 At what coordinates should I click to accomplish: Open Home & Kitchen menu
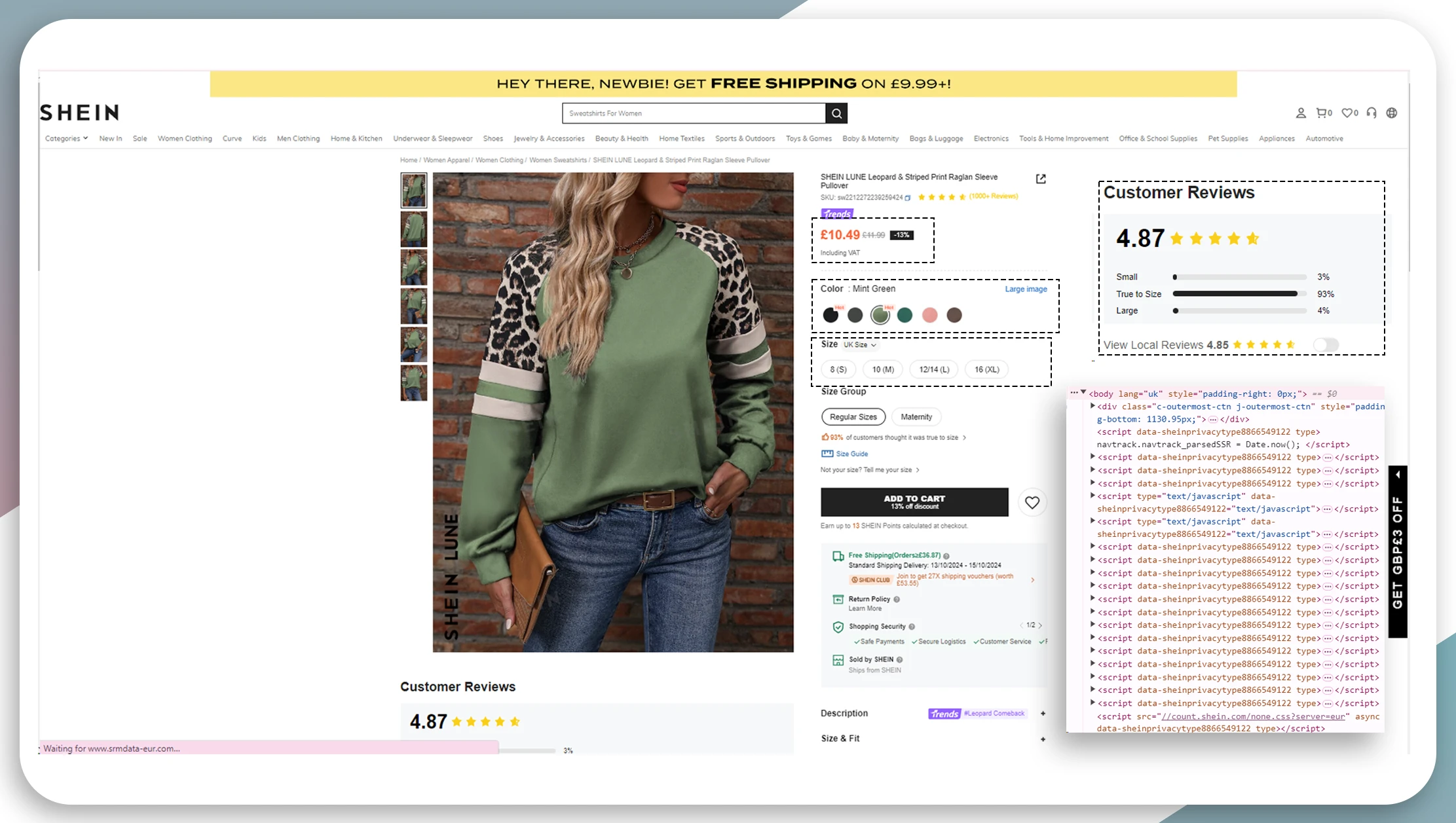coord(356,139)
